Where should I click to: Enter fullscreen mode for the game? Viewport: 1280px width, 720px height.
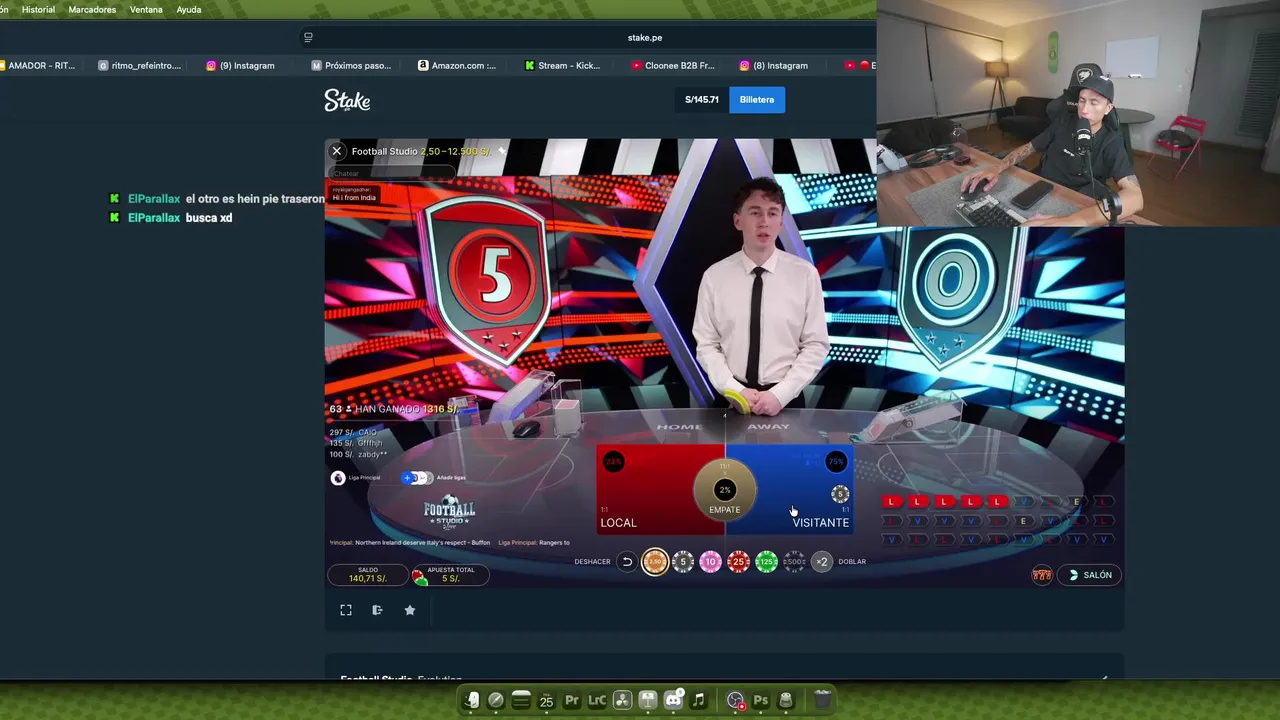click(x=346, y=610)
